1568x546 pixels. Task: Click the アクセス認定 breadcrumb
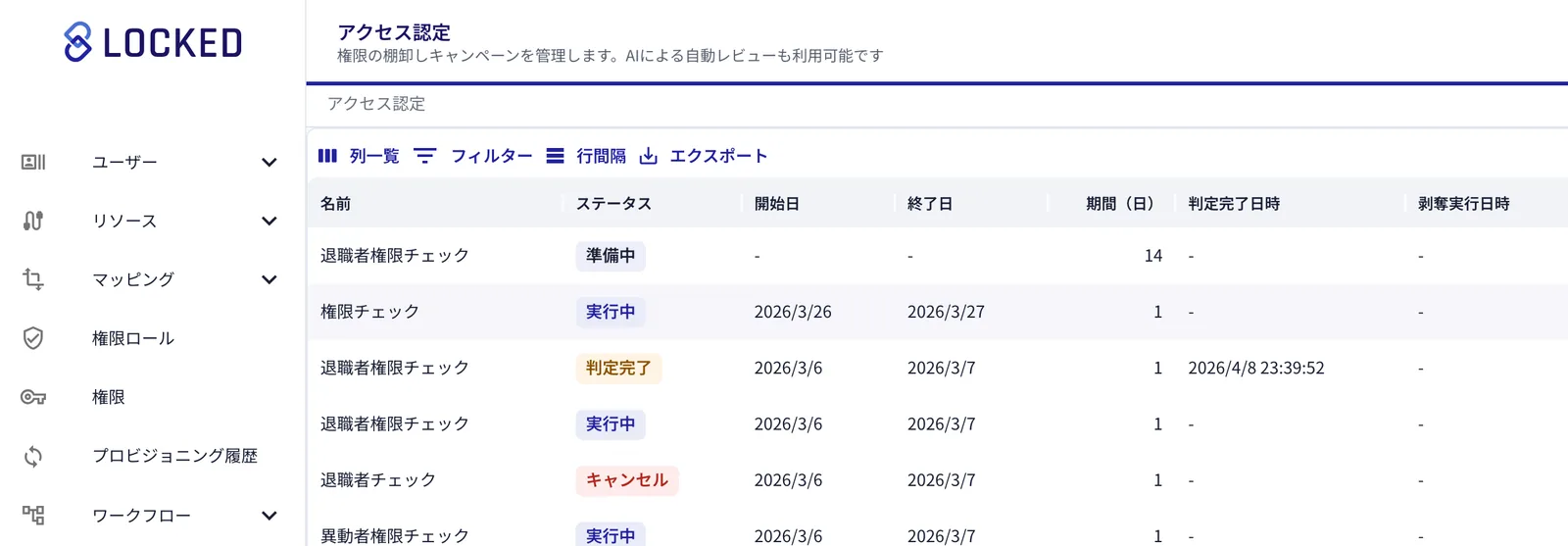376,104
